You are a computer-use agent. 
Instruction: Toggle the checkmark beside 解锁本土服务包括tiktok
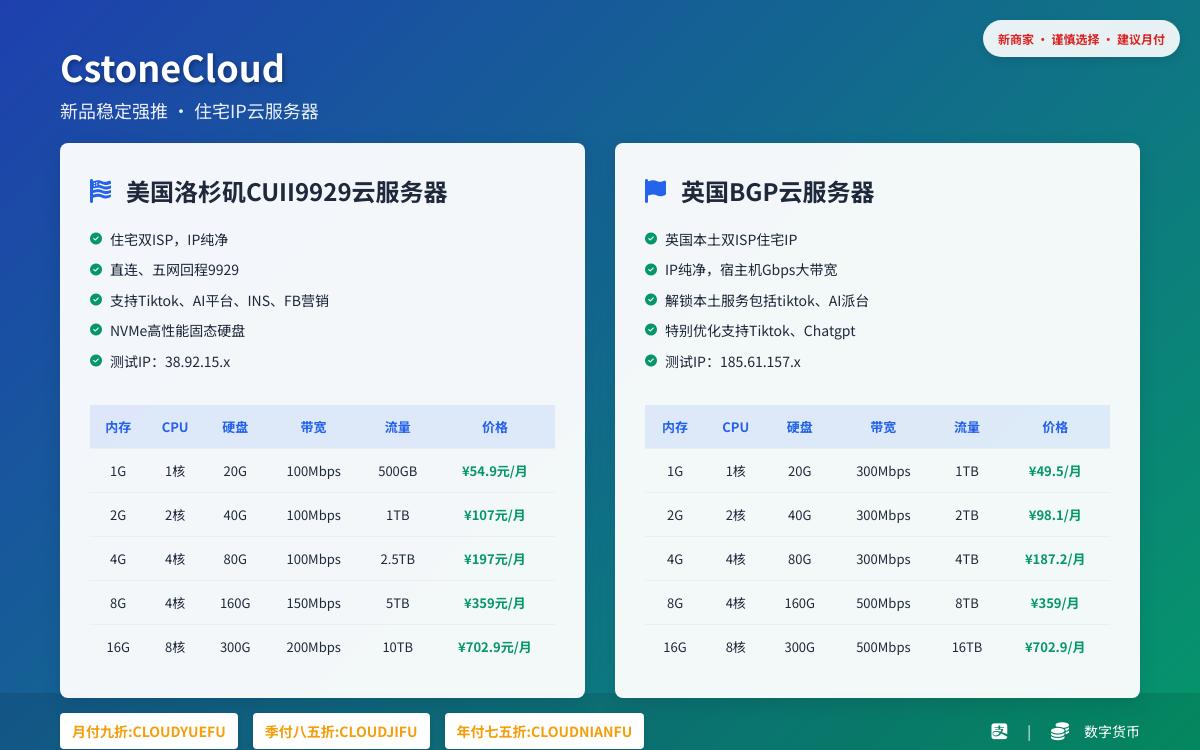tap(650, 301)
